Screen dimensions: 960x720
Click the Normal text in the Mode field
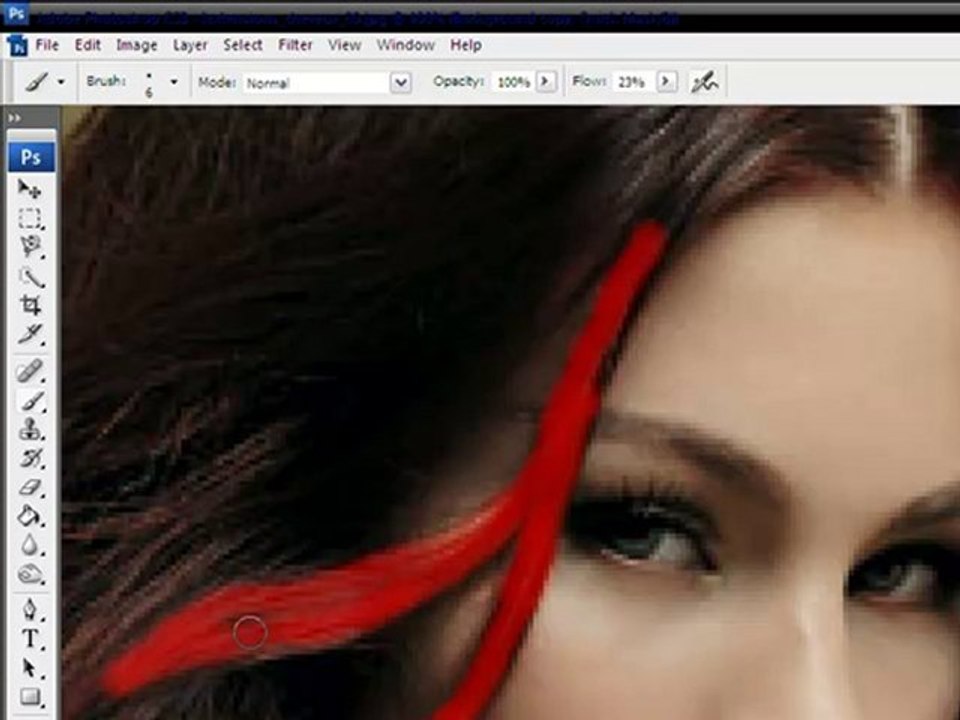coord(268,83)
